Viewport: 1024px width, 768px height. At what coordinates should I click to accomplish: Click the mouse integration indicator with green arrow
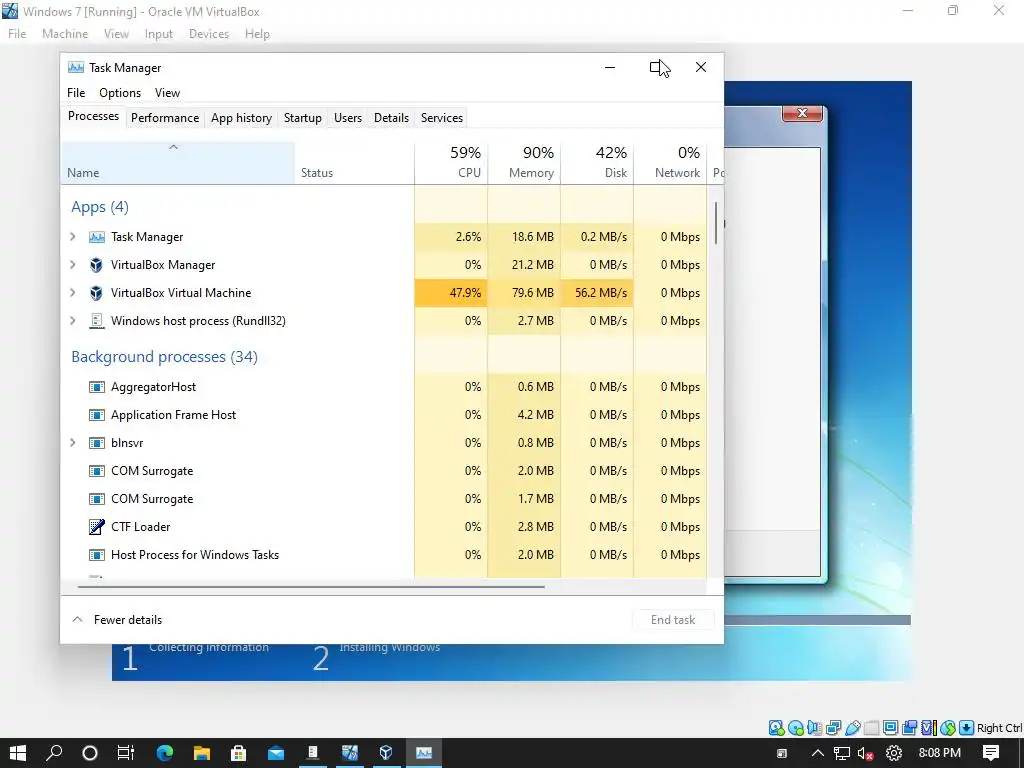pos(948,728)
